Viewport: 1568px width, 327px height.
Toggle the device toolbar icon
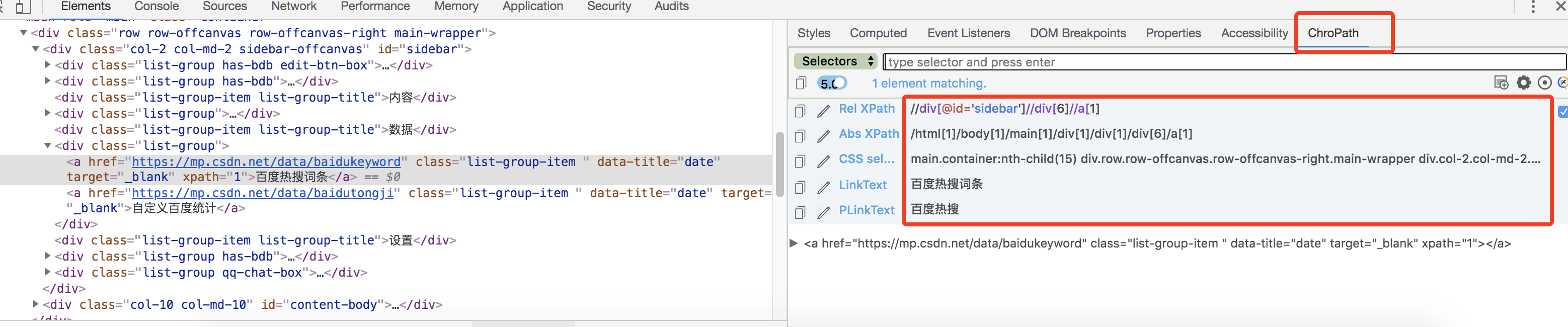coord(23,7)
